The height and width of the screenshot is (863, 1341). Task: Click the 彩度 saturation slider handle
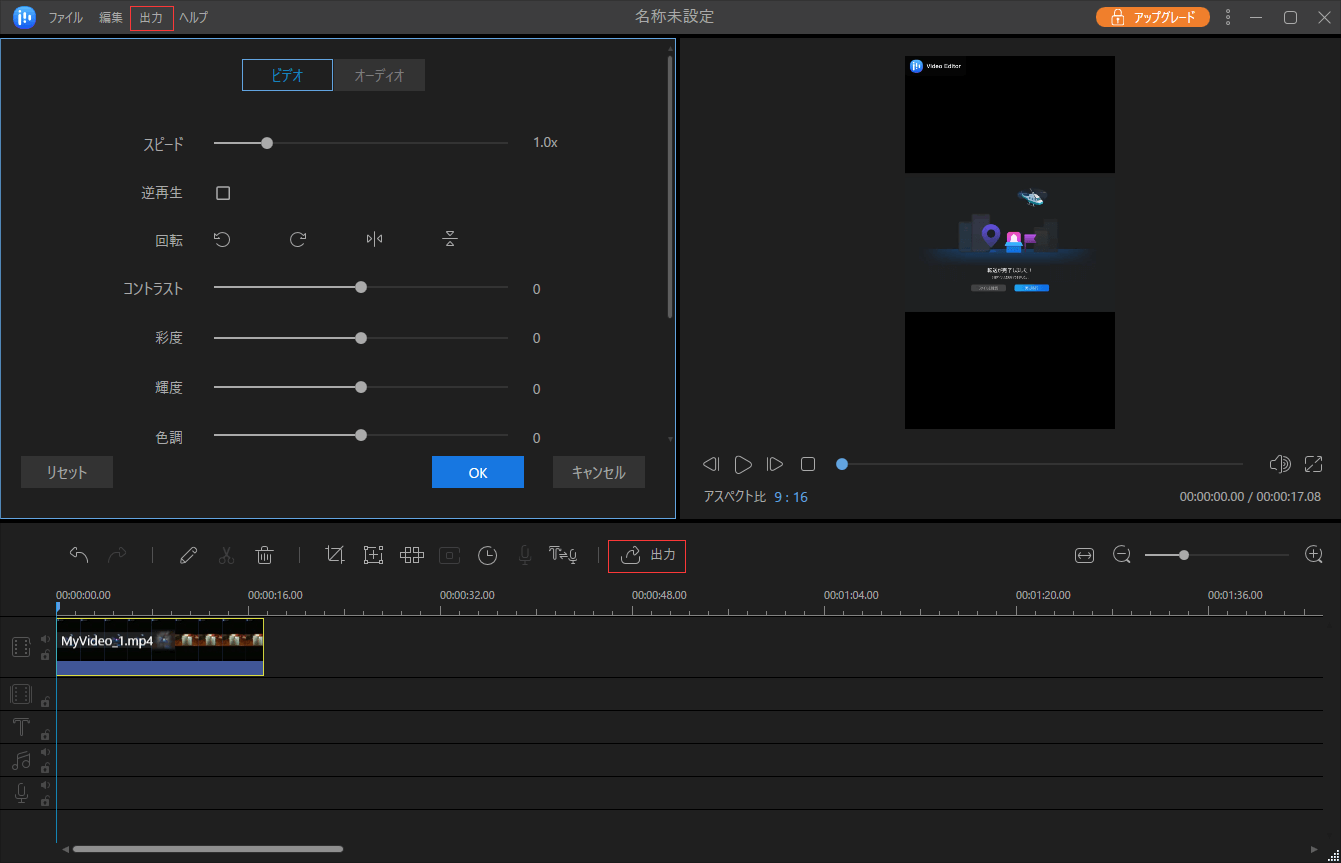361,337
